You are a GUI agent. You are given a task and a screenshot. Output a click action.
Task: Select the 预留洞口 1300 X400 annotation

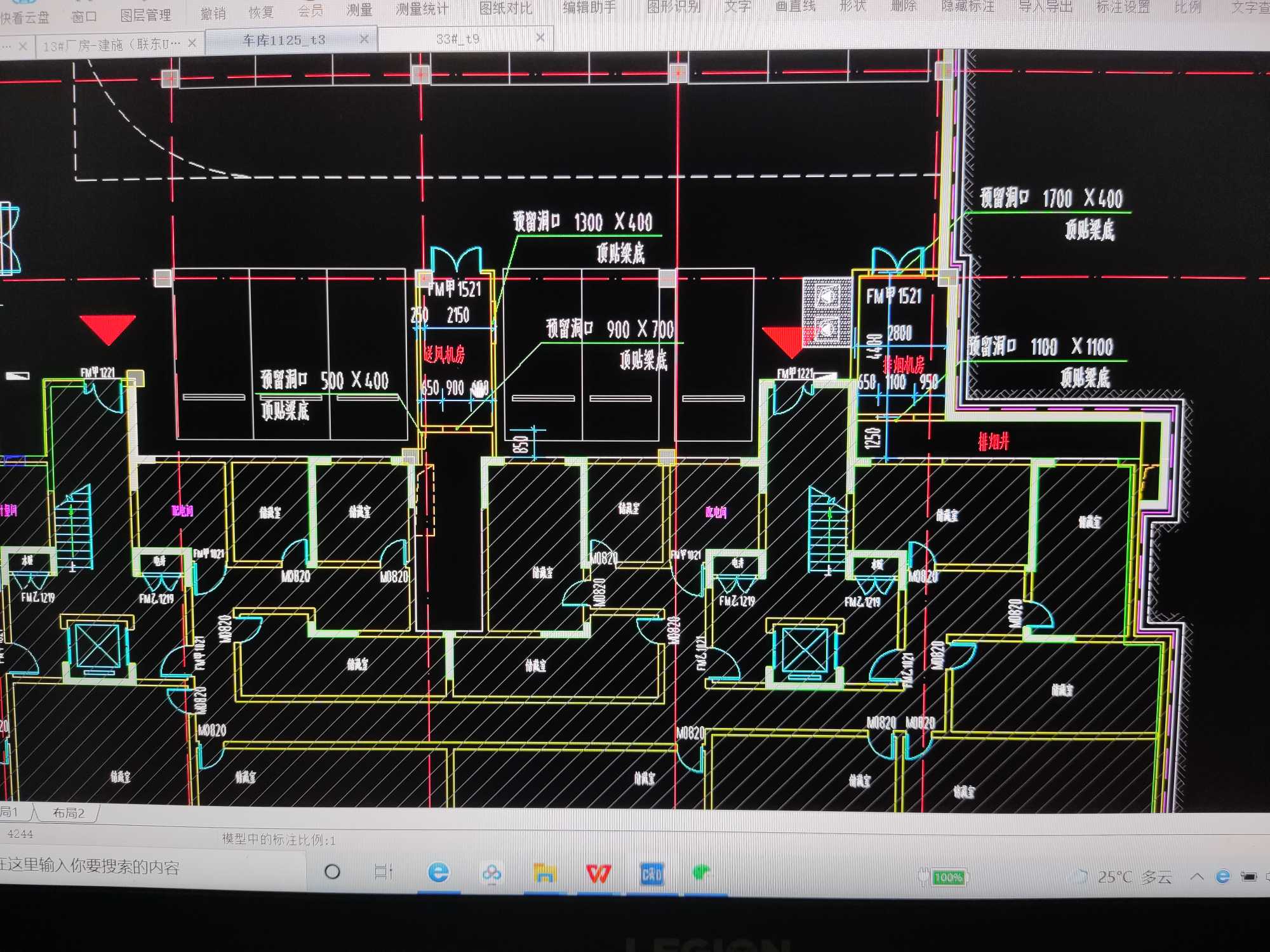tap(583, 222)
